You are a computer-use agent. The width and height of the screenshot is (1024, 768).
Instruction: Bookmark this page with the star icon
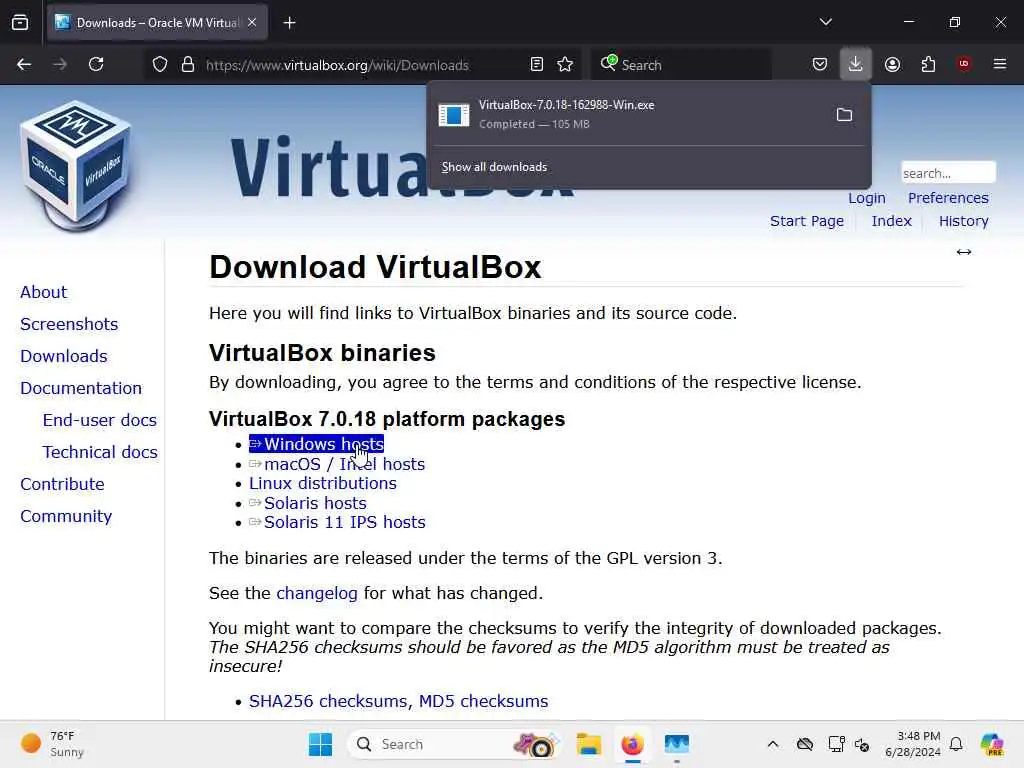pos(565,65)
